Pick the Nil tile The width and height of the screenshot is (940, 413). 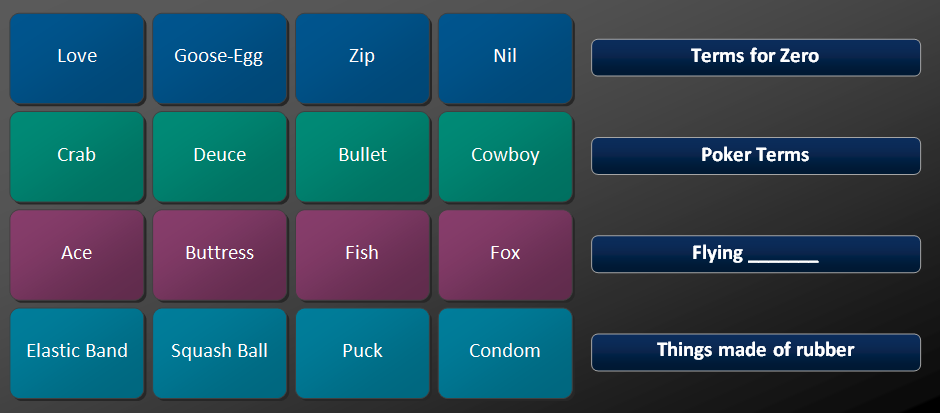[x=505, y=58]
